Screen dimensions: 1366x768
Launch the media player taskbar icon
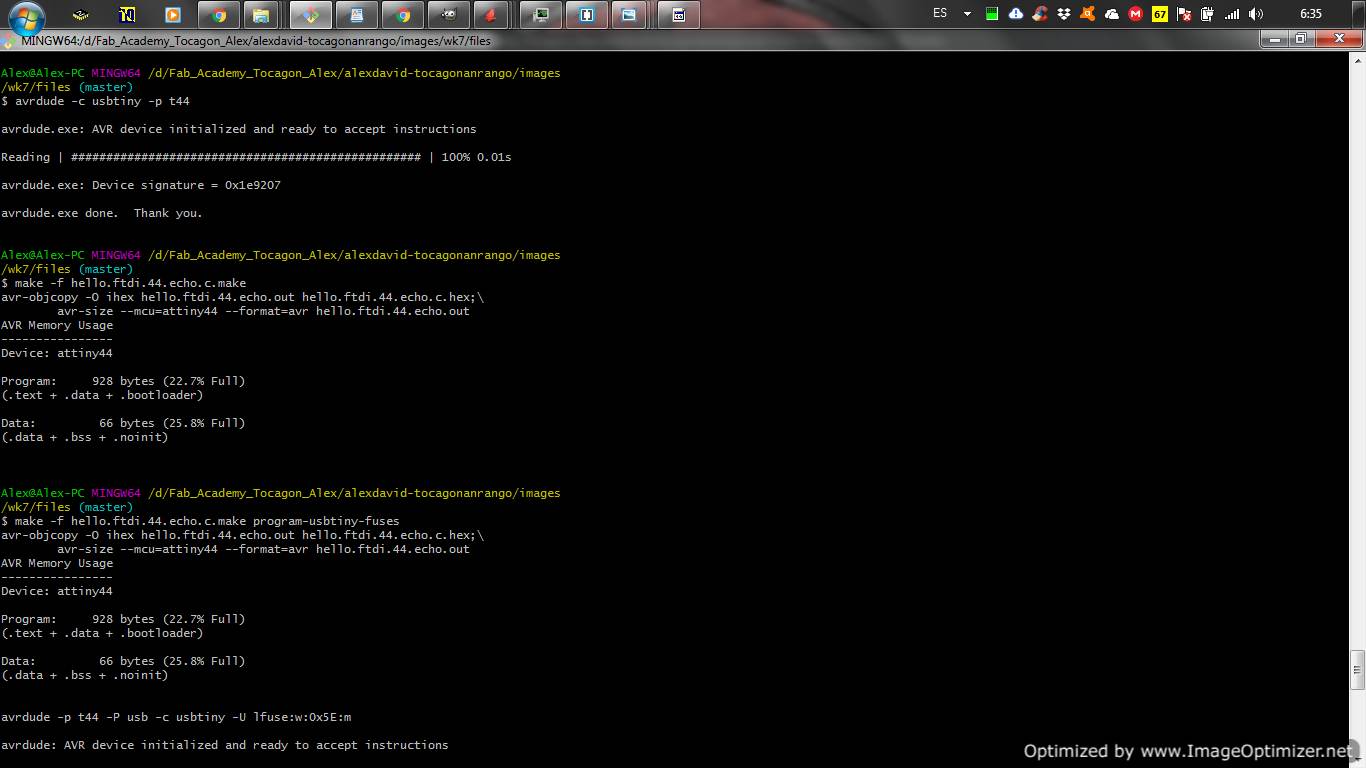pyautogui.click(x=172, y=15)
